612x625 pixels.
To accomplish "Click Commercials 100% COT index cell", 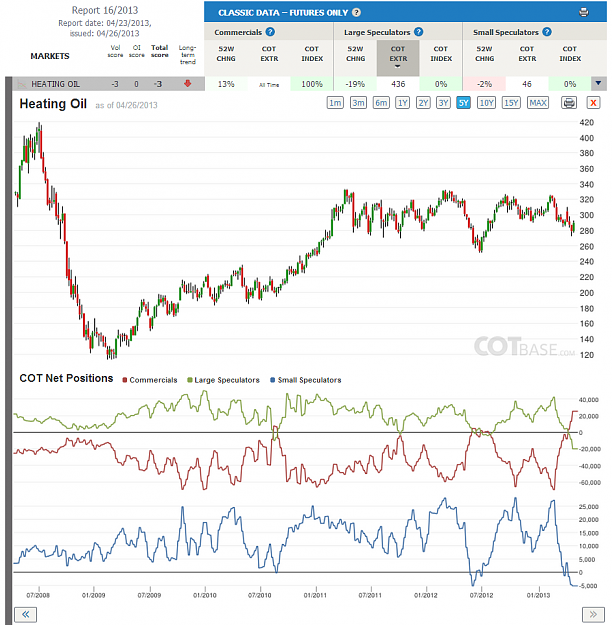I will [312, 84].
